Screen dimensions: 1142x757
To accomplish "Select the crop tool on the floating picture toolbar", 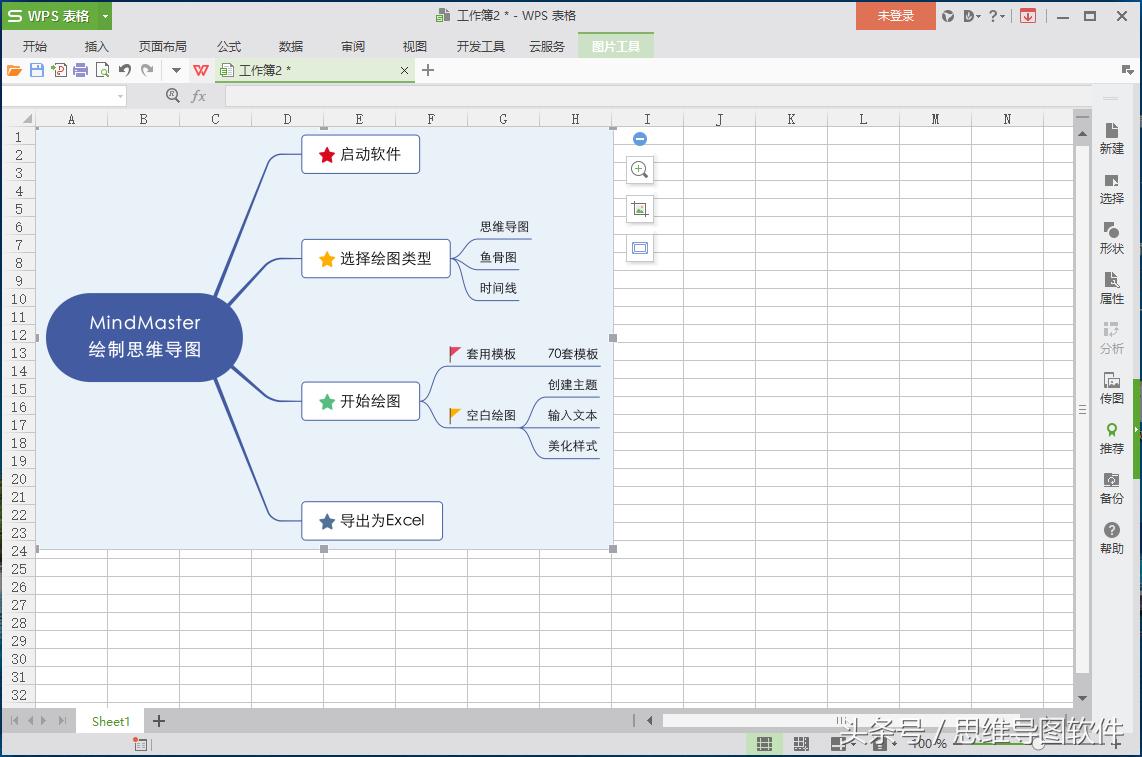I will tap(639, 208).
